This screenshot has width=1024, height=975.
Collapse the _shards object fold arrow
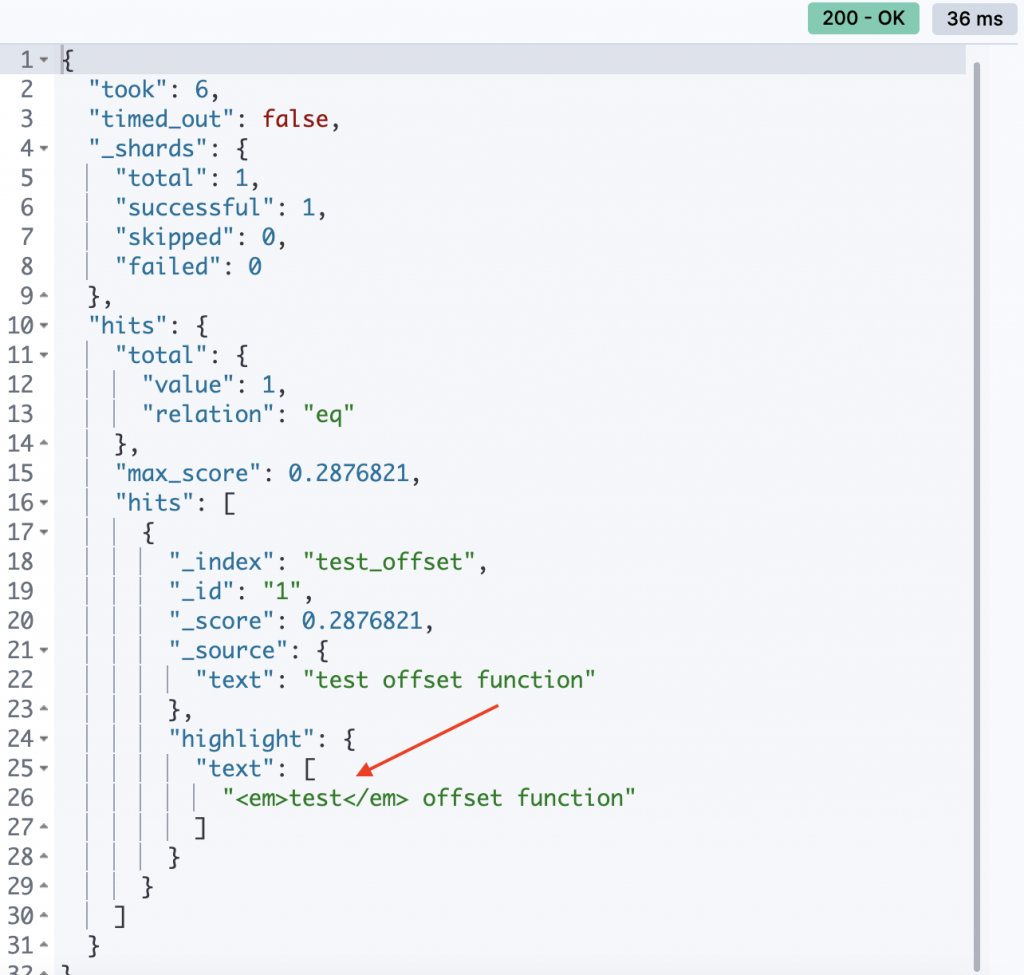point(44,148)
